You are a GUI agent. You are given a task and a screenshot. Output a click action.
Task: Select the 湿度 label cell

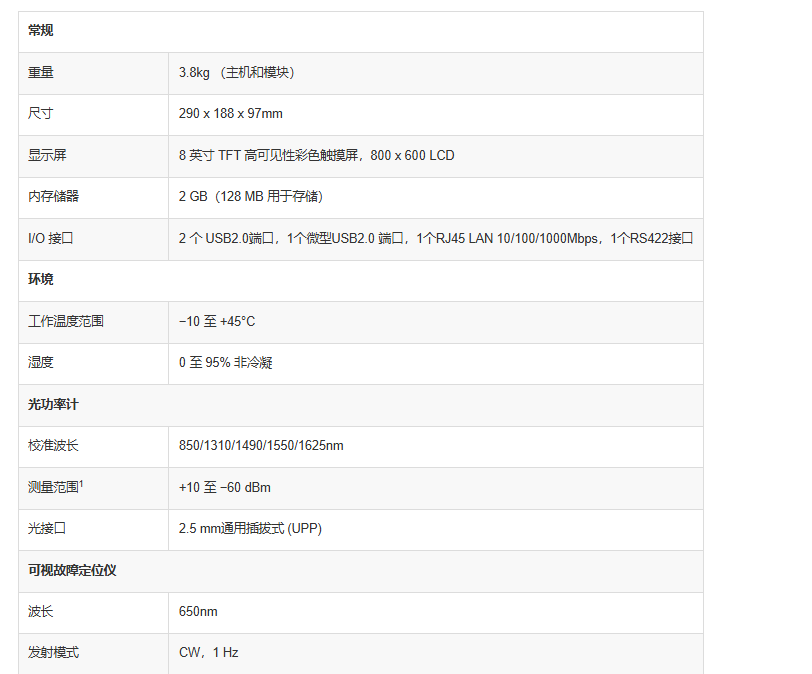40,362
